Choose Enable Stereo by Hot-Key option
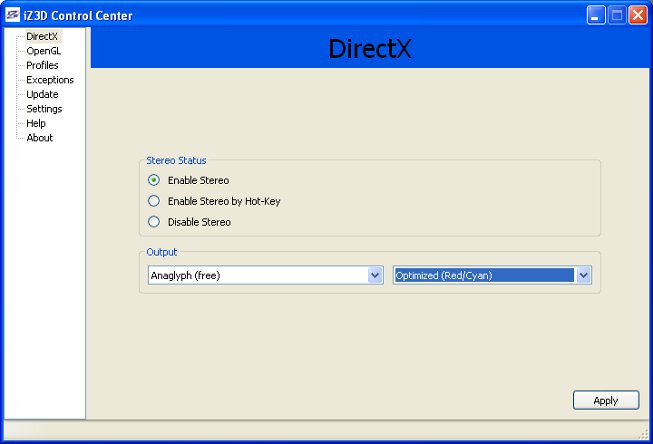The image size is (653, 444). [154, 201]
